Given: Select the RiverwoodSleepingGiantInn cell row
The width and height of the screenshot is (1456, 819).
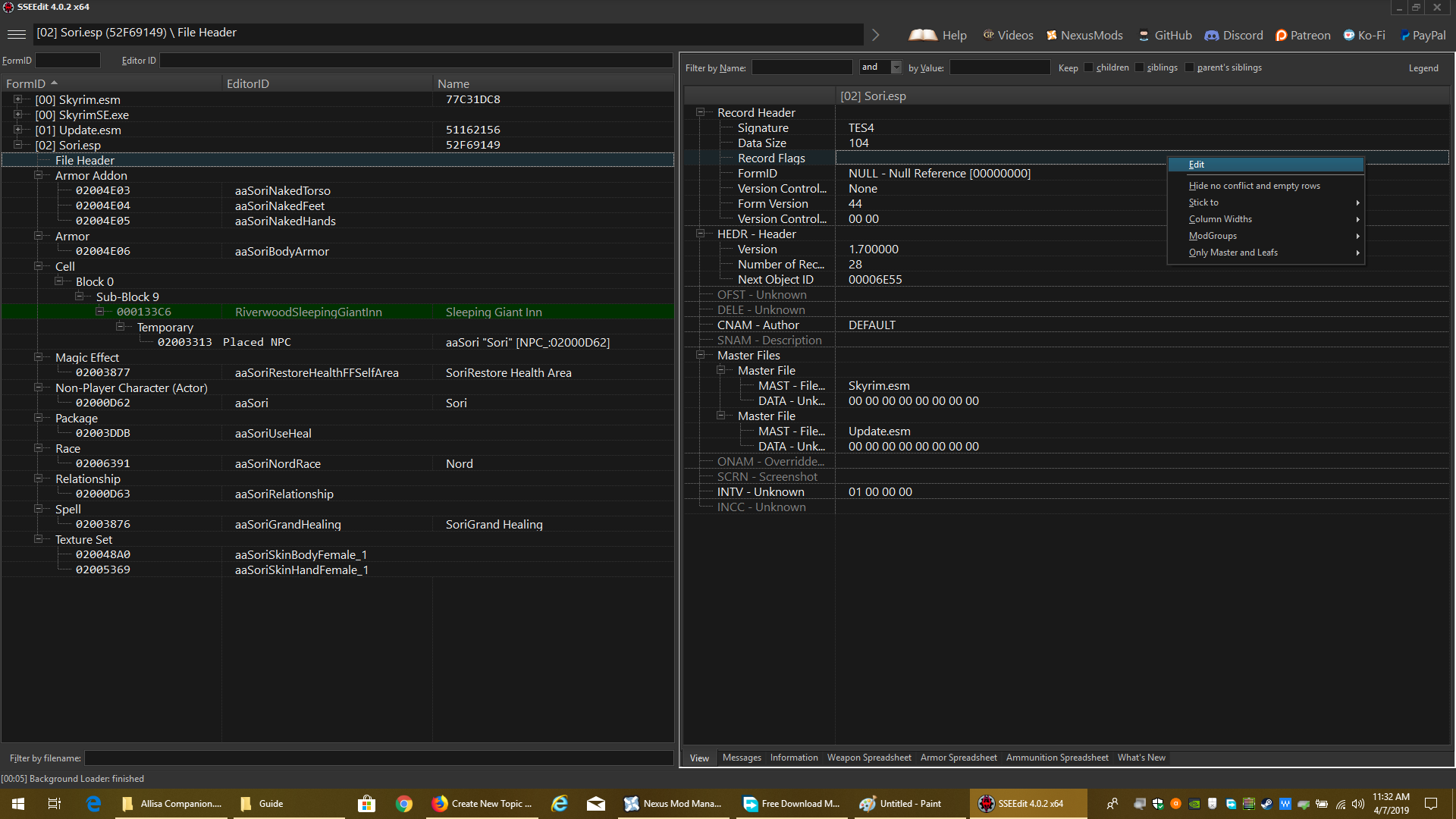Looking at the screenshot, I should click(337, 312).
